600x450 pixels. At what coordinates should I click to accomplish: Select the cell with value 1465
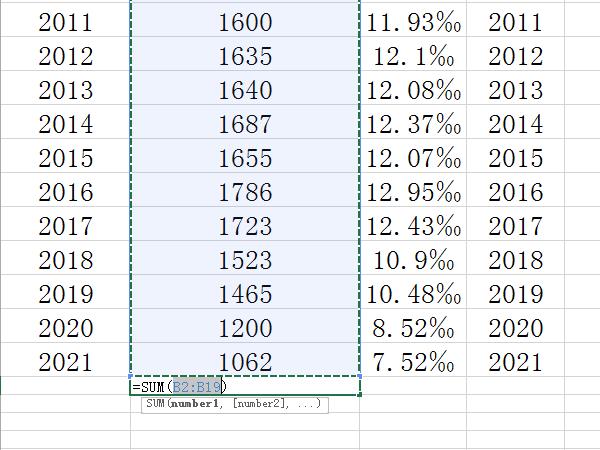coord(244,294)
